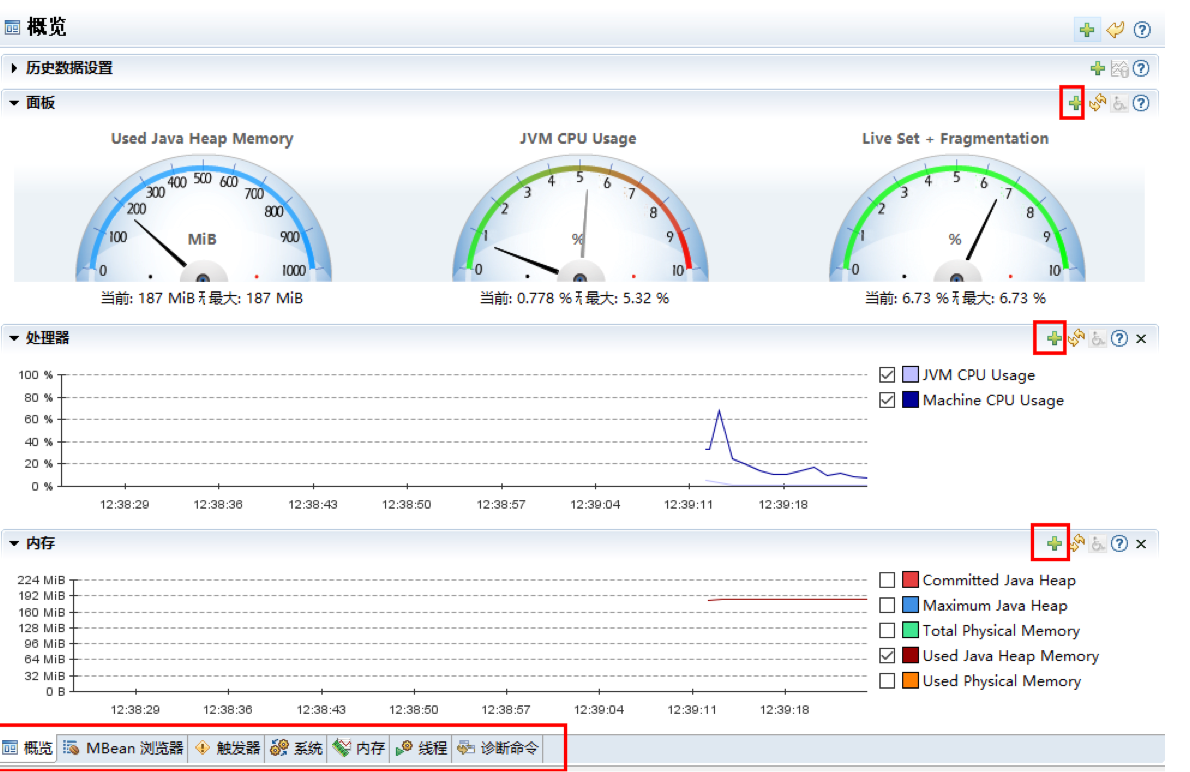This screenshot has height=772, width=1190.
Task: Click the add icon in the 处理器 header
Action: [1054, 338]
